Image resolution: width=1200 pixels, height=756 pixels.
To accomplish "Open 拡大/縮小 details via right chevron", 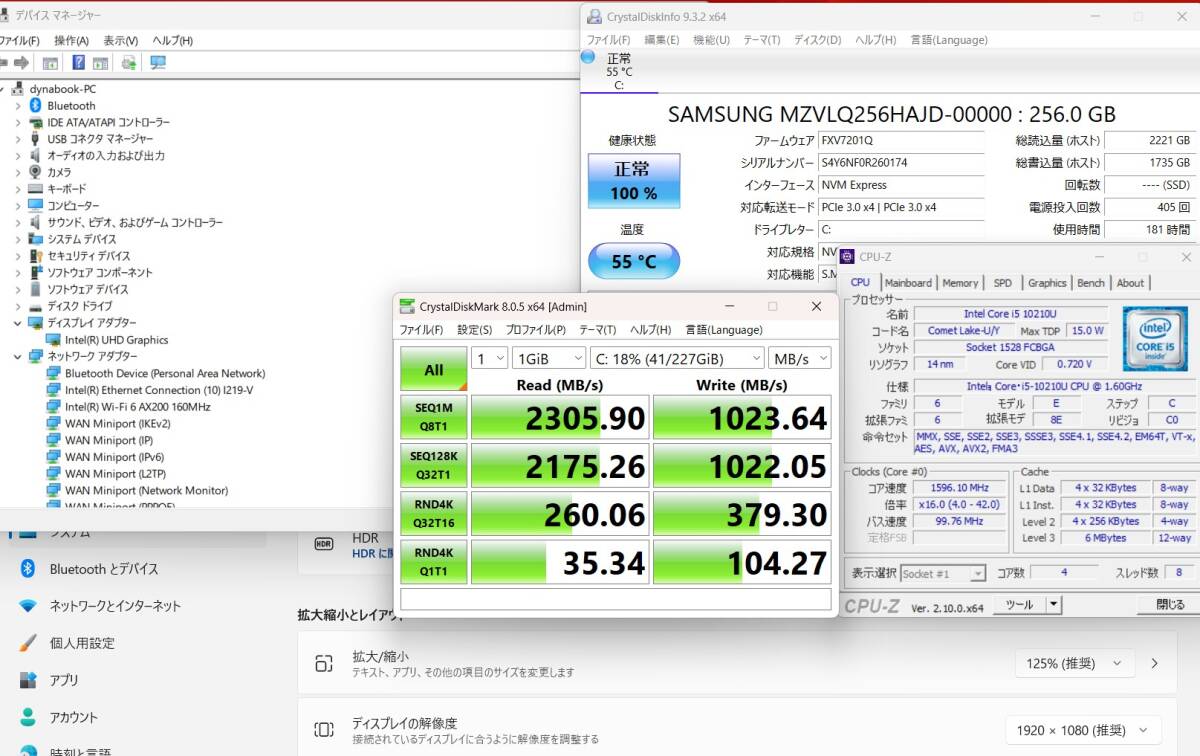I will tap(1155, 663).
